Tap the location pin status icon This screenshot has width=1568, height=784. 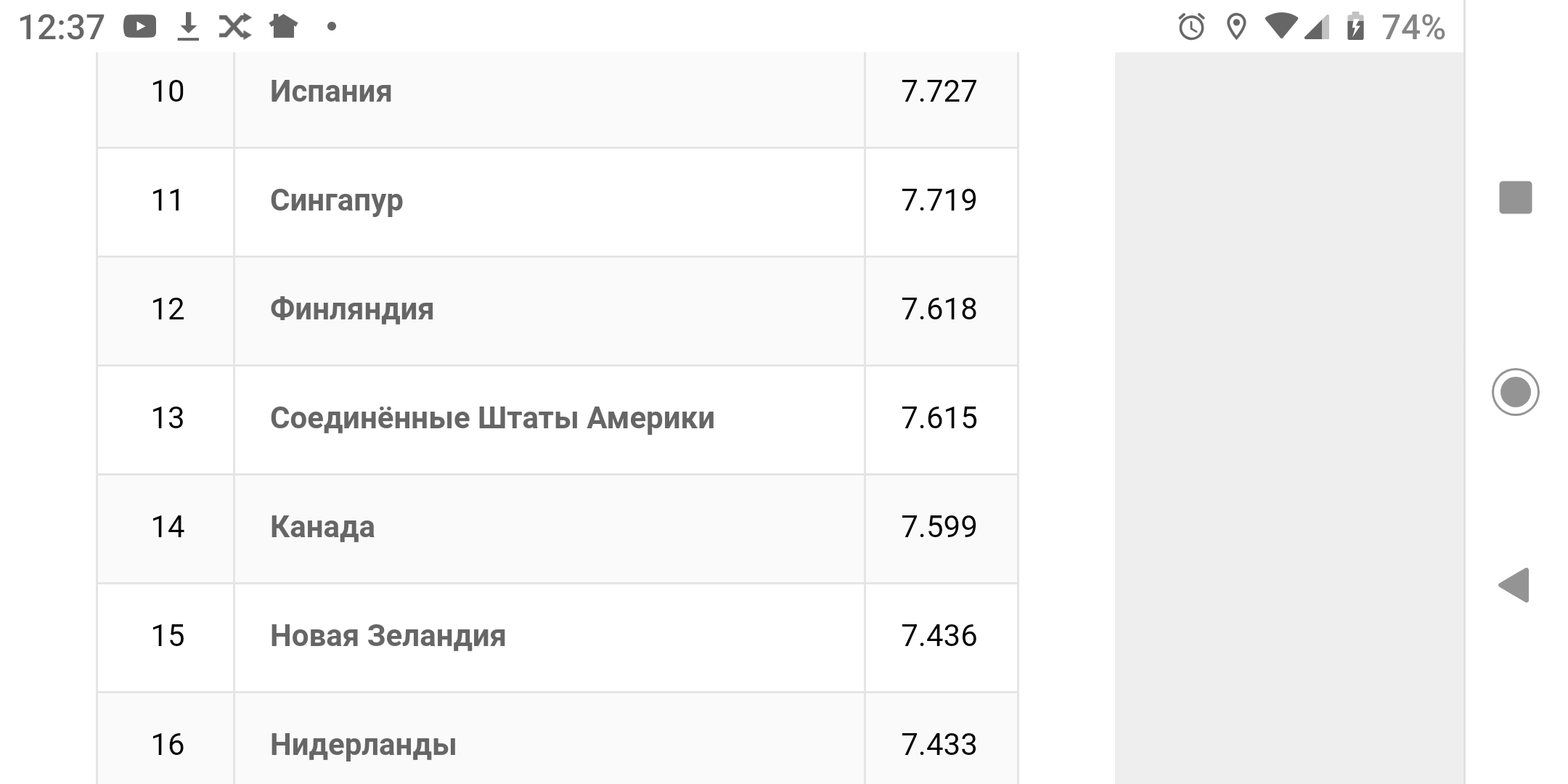coord(1236,27)
